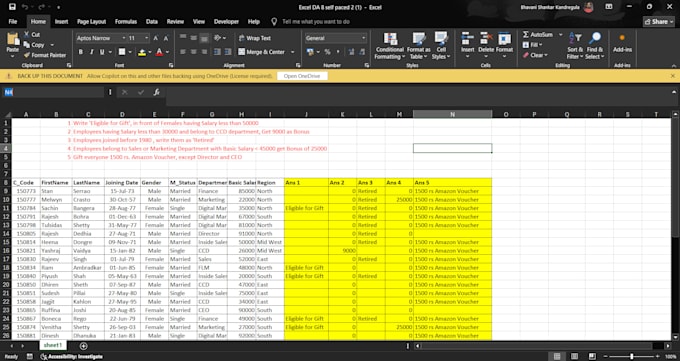Open the Font group dialog launcher

click(170, 65)
